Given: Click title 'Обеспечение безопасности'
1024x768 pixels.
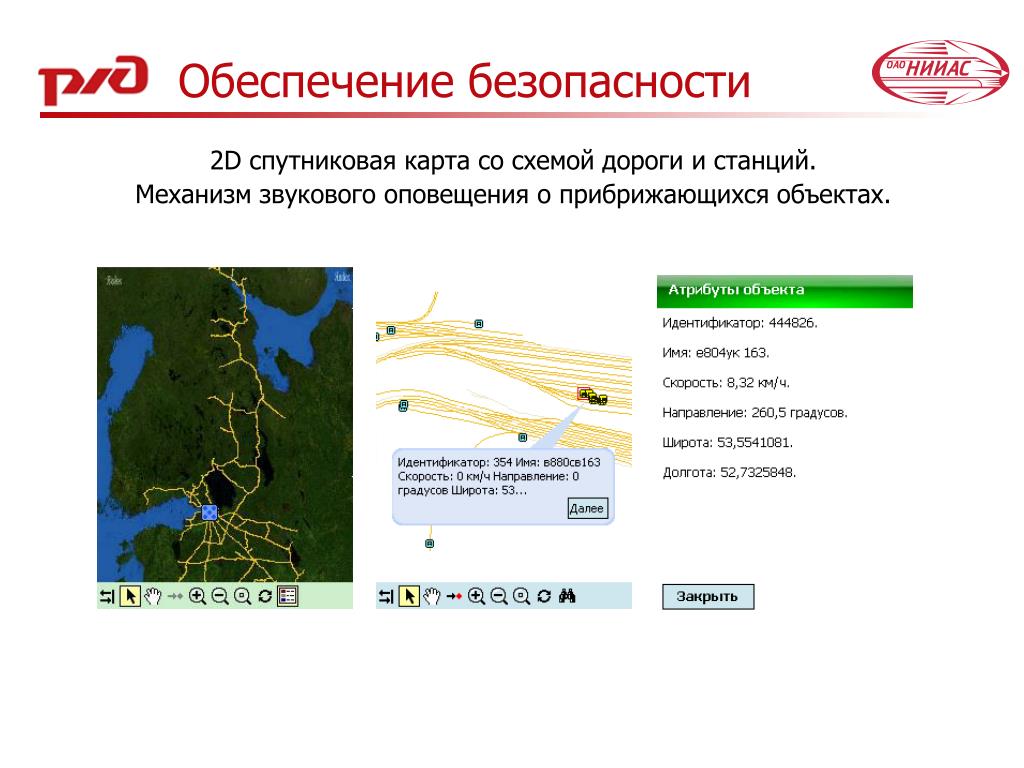Looking at the screenshot, I should click(x=464, y=81).
